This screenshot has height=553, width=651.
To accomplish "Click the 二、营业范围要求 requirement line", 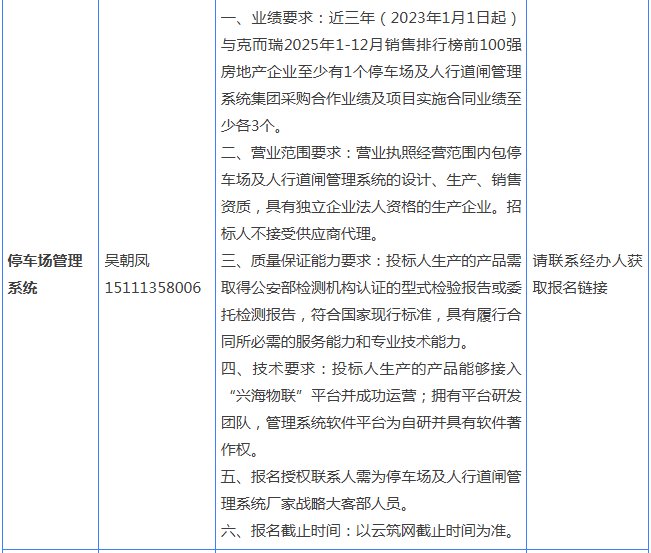I will click(x=371, y=153).
